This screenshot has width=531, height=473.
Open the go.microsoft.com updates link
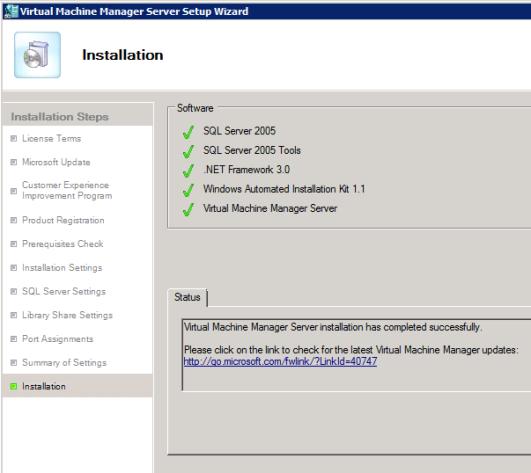pos(280,362)
